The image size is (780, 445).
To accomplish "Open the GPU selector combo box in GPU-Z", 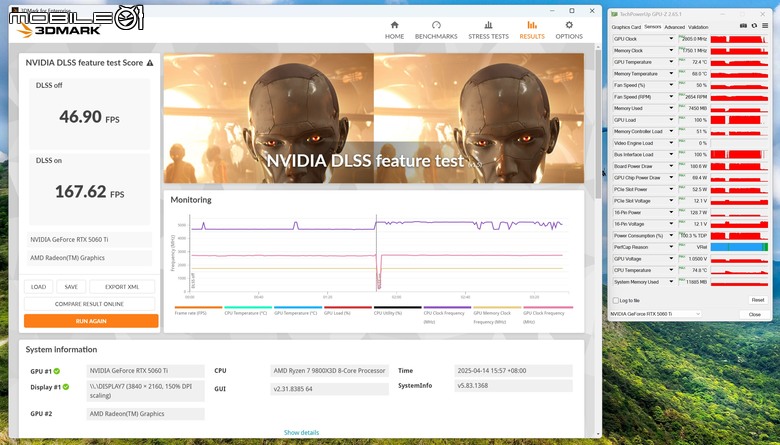I will point(656,314).
